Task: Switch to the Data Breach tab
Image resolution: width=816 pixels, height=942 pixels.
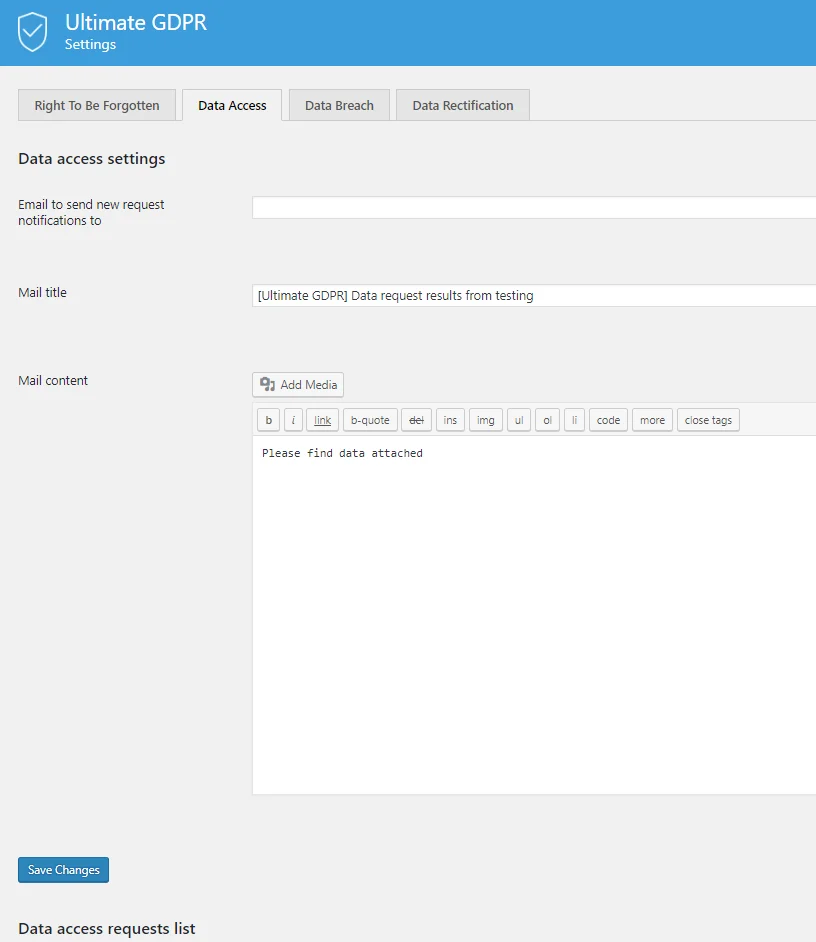Action: coord(338,104)
